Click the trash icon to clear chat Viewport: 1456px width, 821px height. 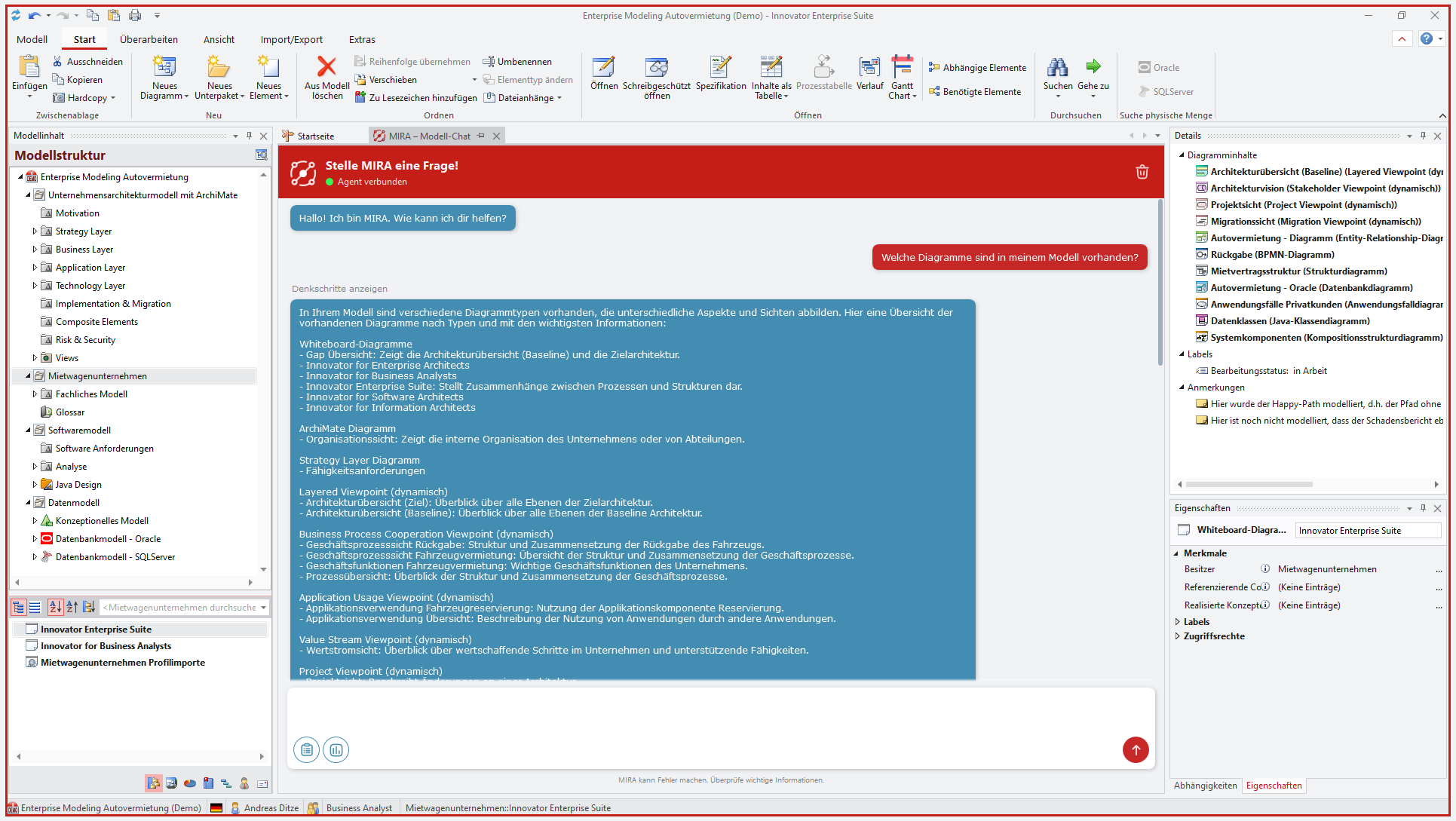pyautogui.click(x=1142, y=172)
